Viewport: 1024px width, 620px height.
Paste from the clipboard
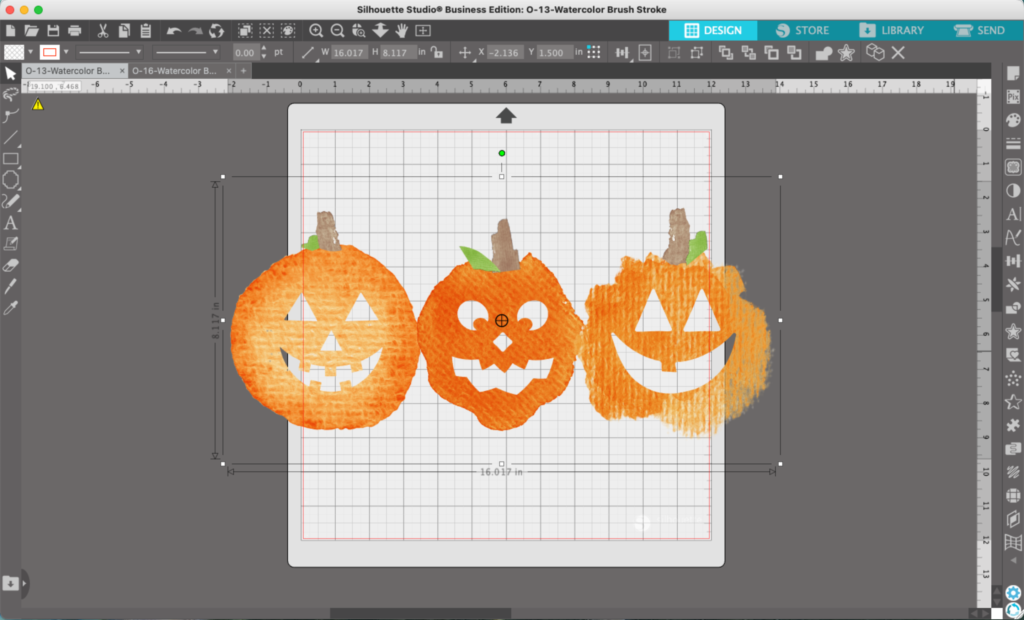(x=146, y=31)
